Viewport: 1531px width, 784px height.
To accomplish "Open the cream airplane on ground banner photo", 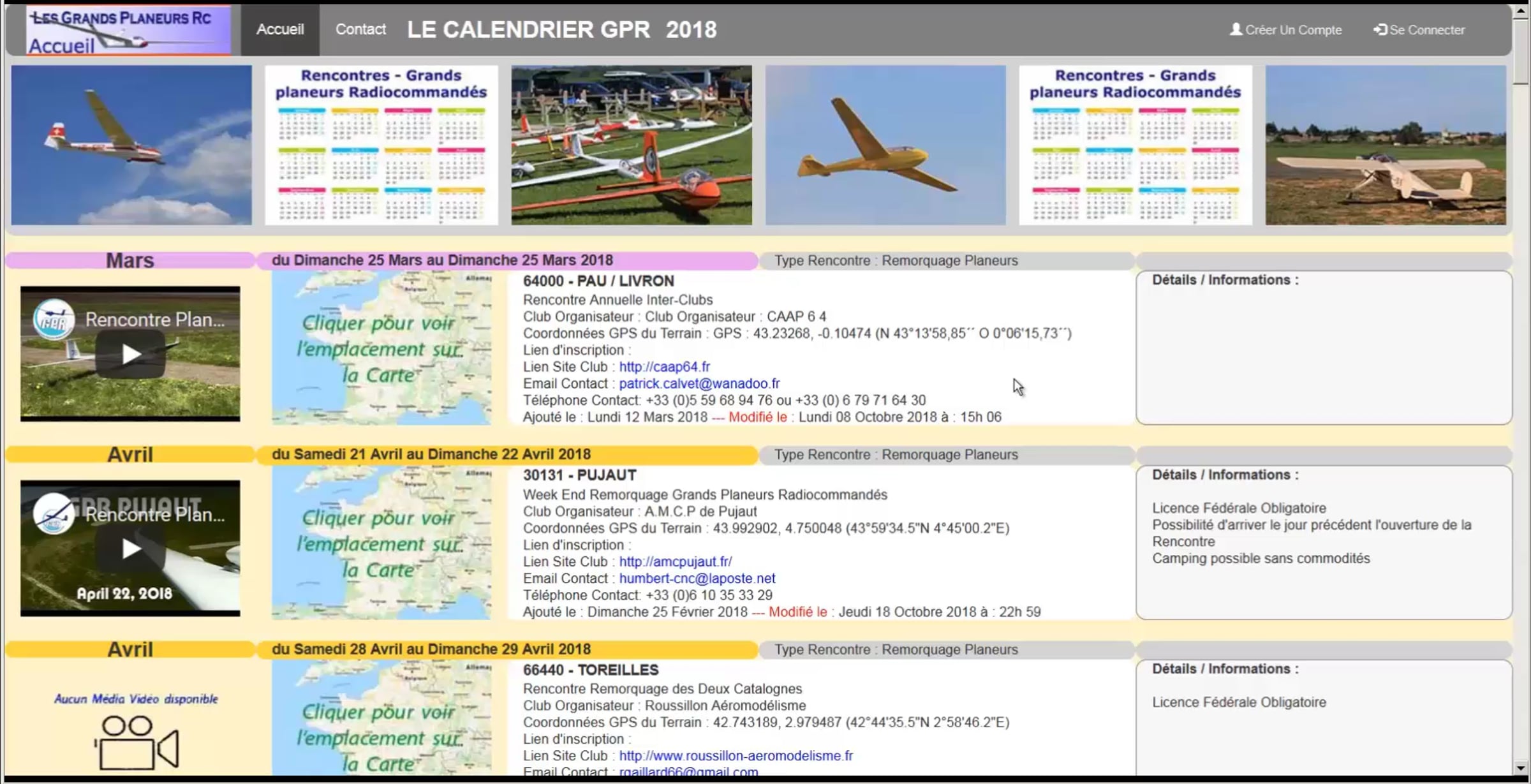I will point(1386,145).
